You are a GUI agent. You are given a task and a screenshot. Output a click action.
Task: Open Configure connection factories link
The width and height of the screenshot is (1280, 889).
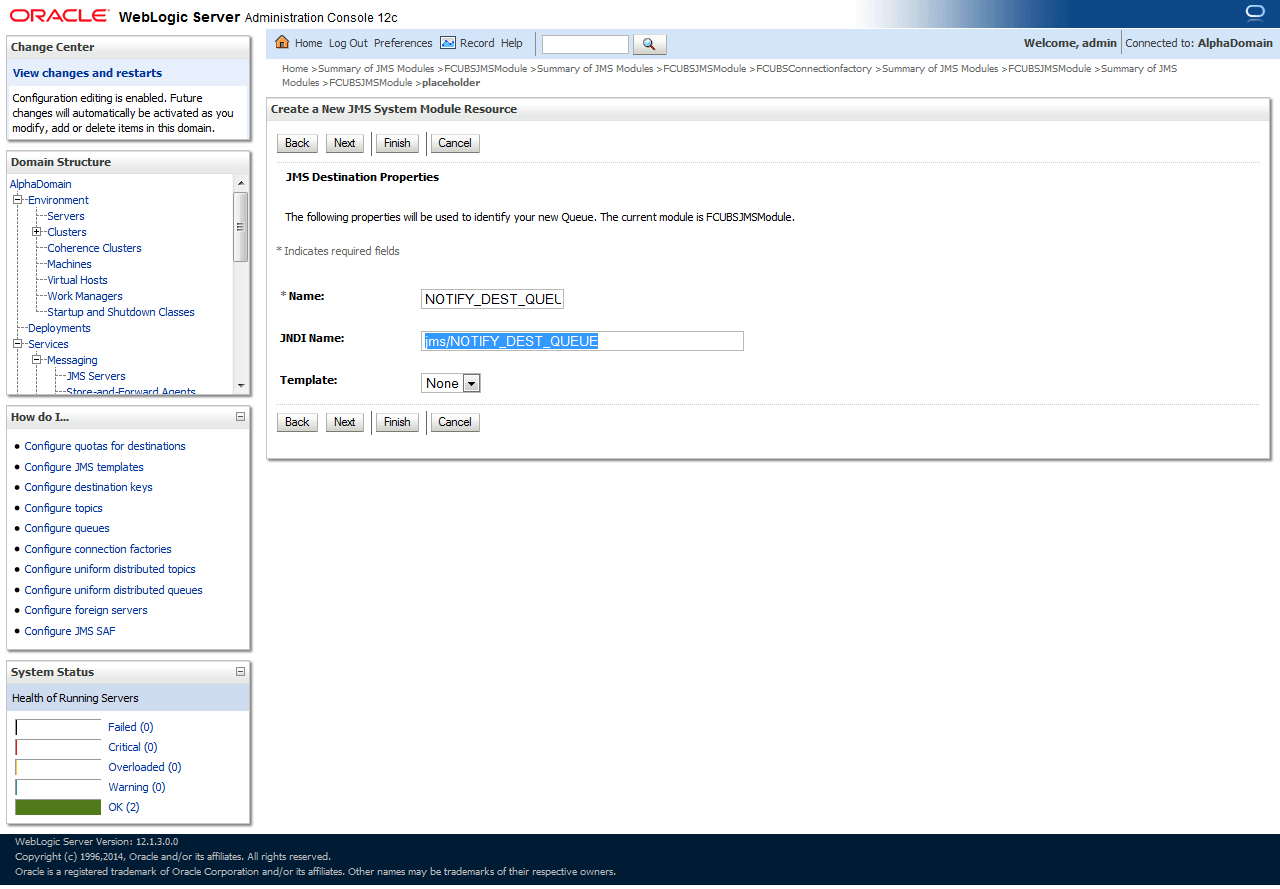click(x=98, y=549)
